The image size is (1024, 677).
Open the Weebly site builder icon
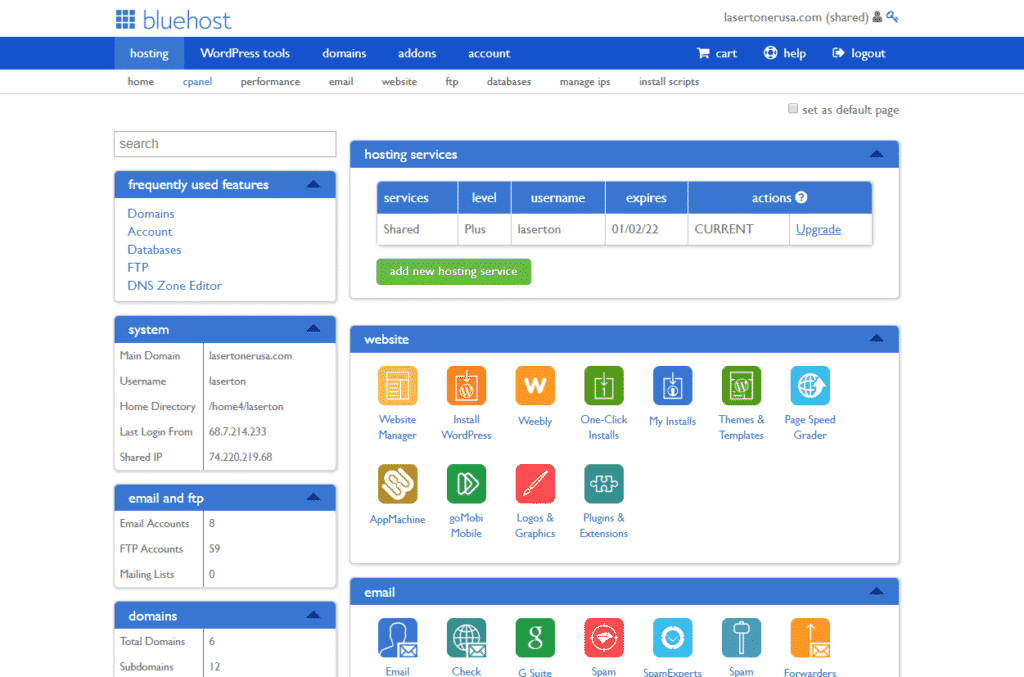tap(535, 386)
